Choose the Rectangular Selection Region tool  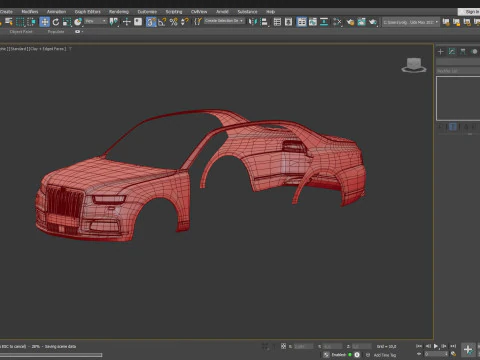[x=20, y=22]
